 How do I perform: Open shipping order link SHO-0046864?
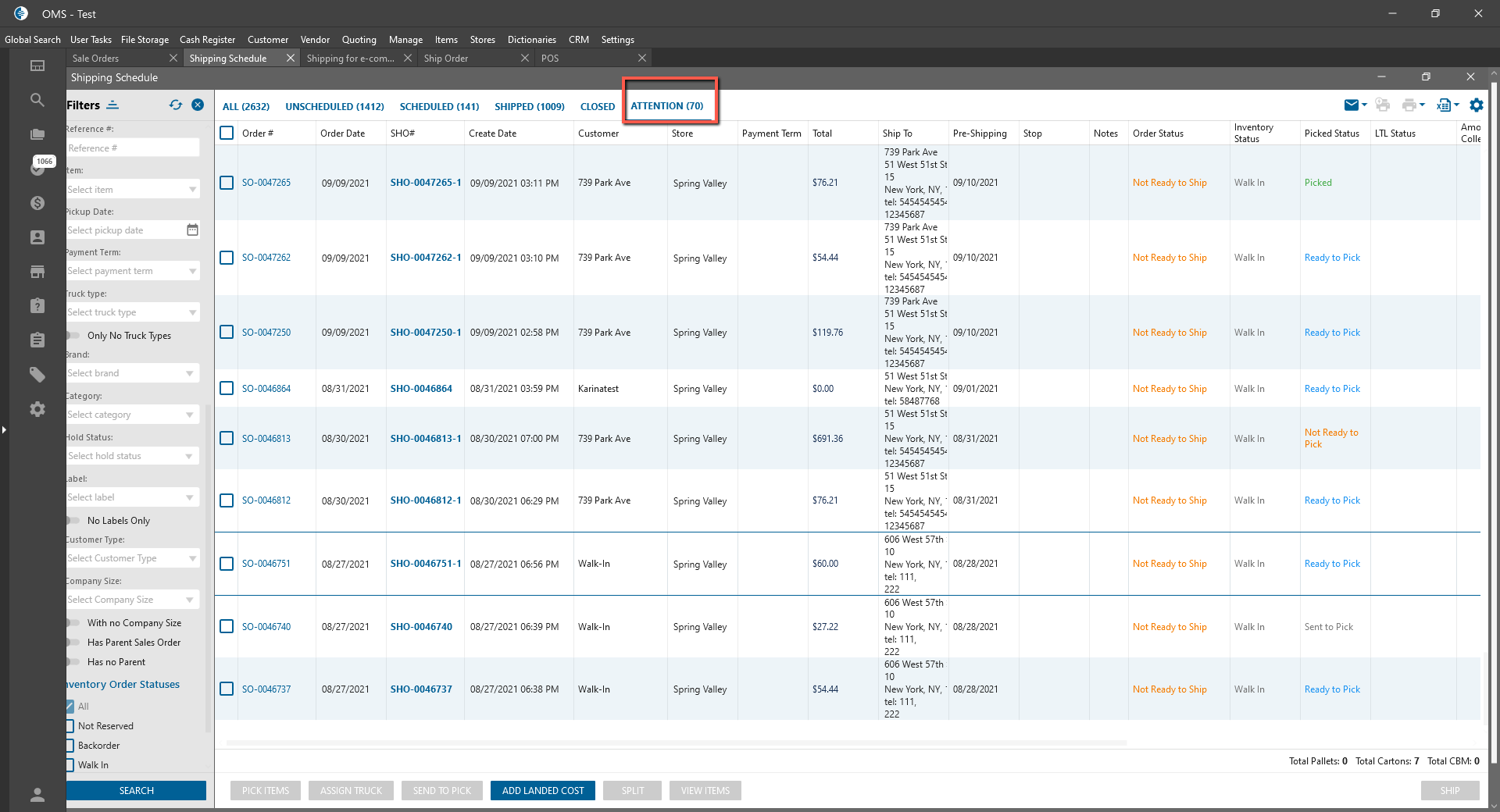[421, 389]
